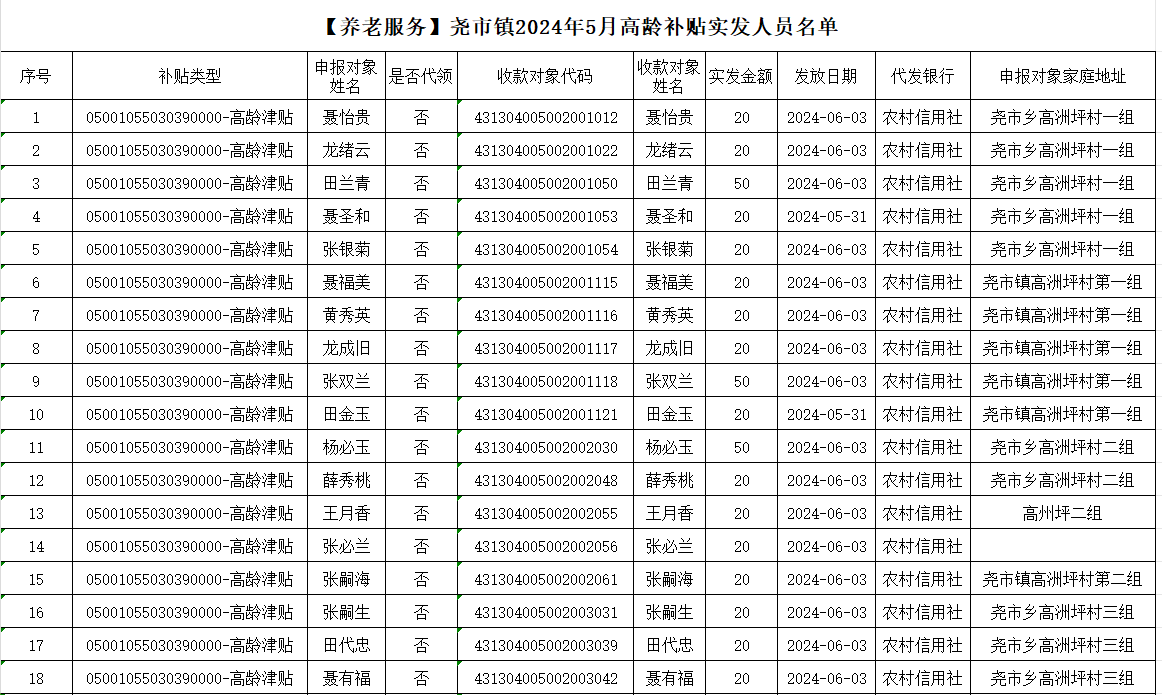Click the empty address cell in row 14
The height and width of the screenshot is (695, 1162).
click(1061, 547)
